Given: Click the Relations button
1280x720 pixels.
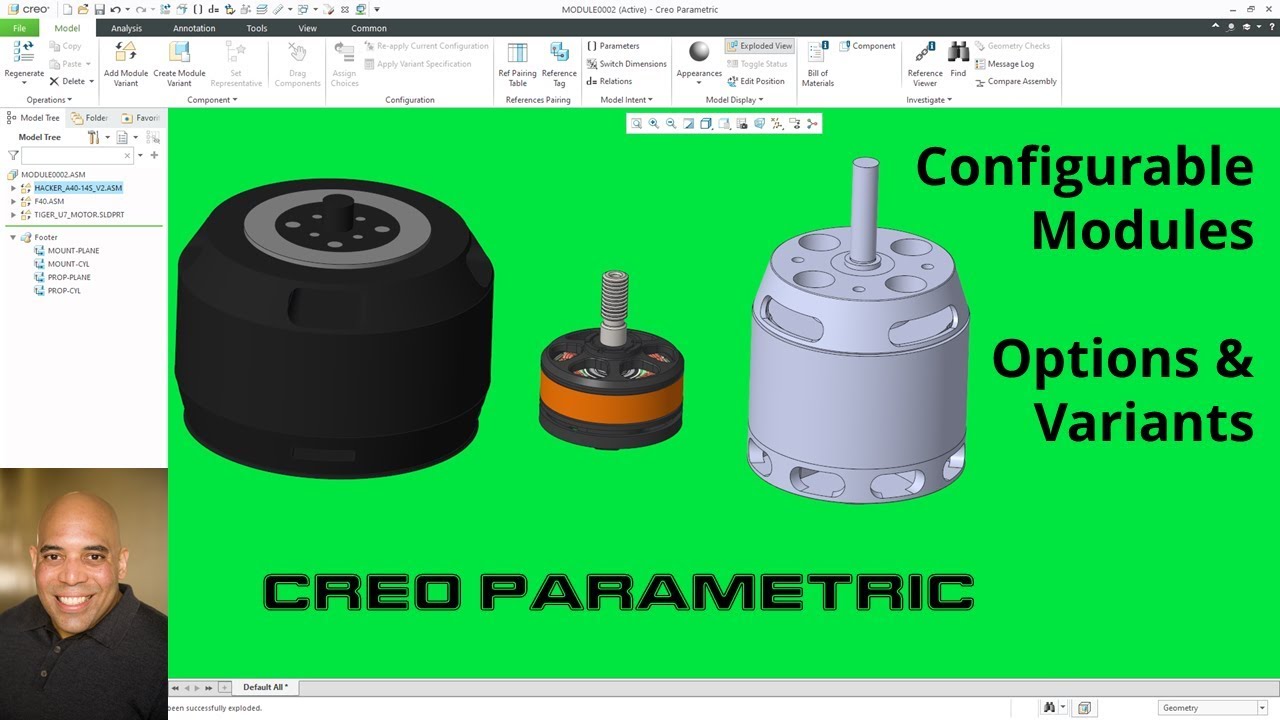Looking at the screenshot, I should pyautogui.click(x=609, y=82).
